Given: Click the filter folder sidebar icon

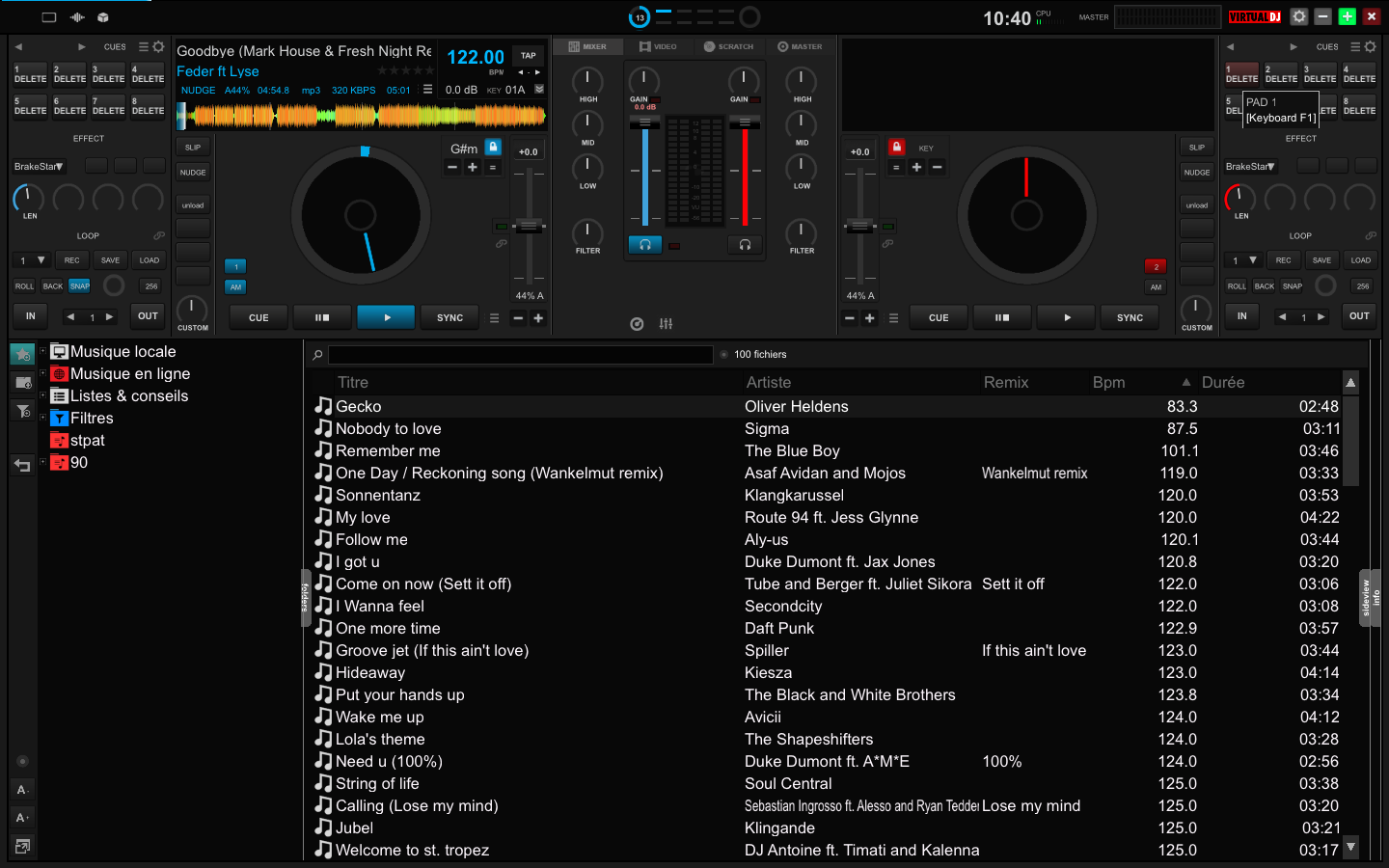Looking at the screenshot, I should (23, 412).
